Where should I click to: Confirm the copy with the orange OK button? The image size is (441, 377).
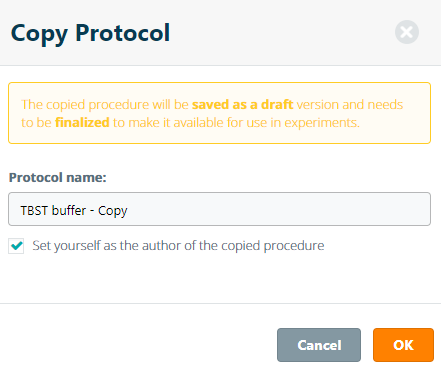[x=403, y=345]
